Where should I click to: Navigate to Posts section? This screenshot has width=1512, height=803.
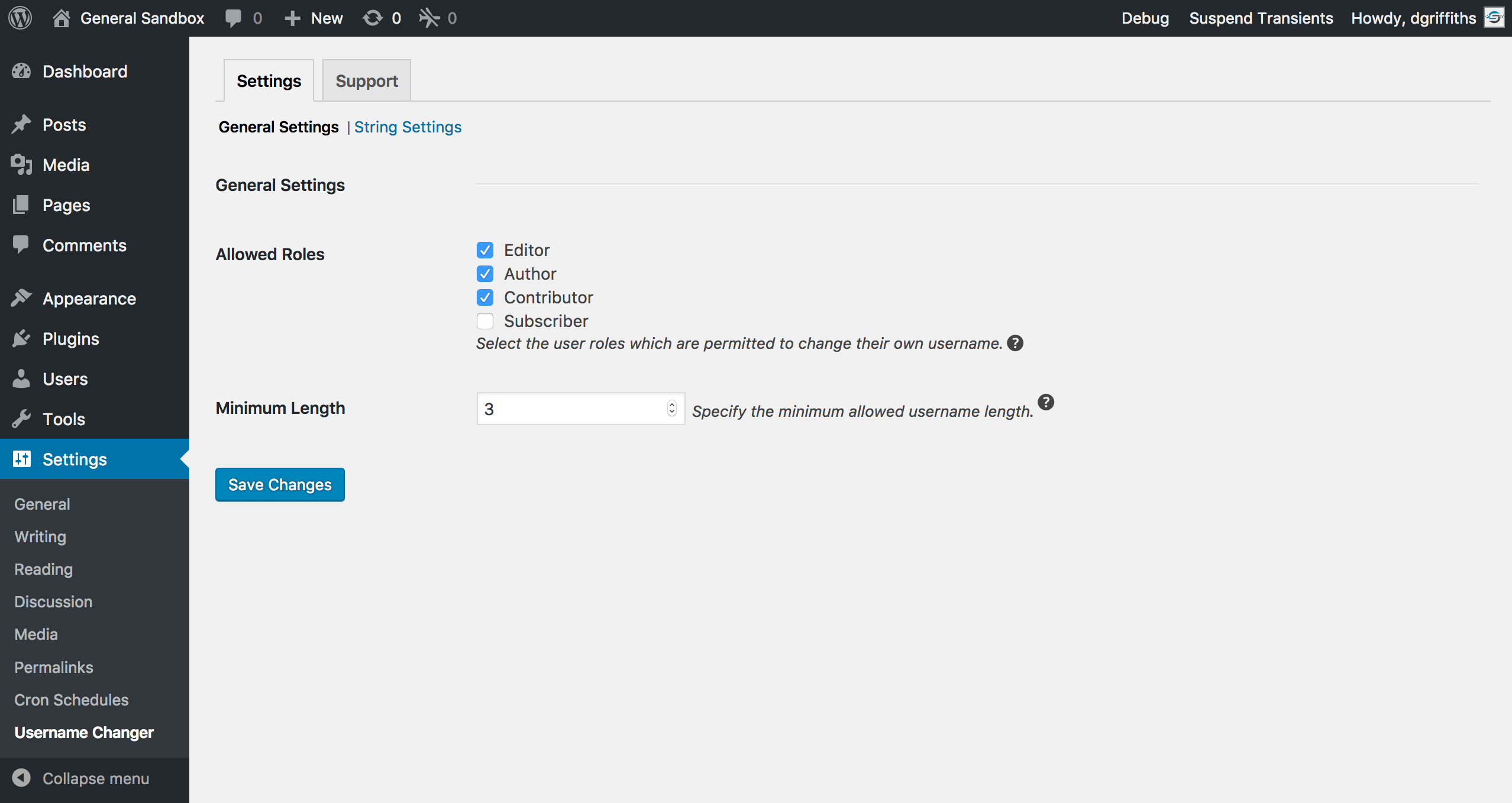pos(63,124)
